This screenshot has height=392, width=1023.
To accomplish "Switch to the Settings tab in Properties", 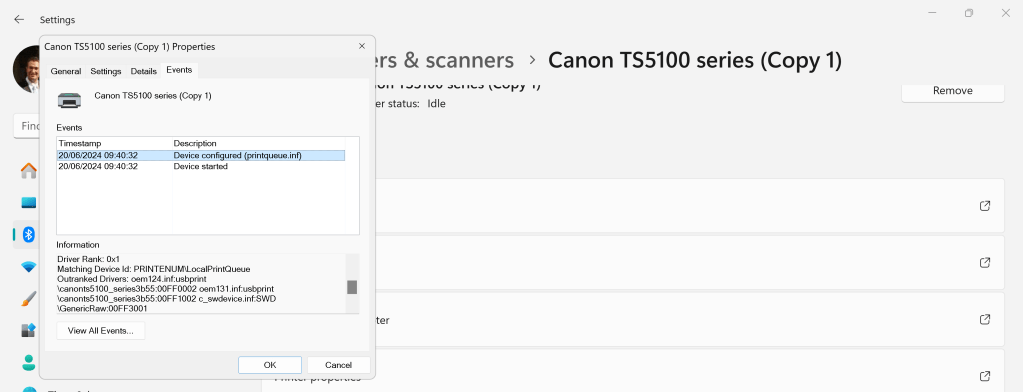I will 106,71.
